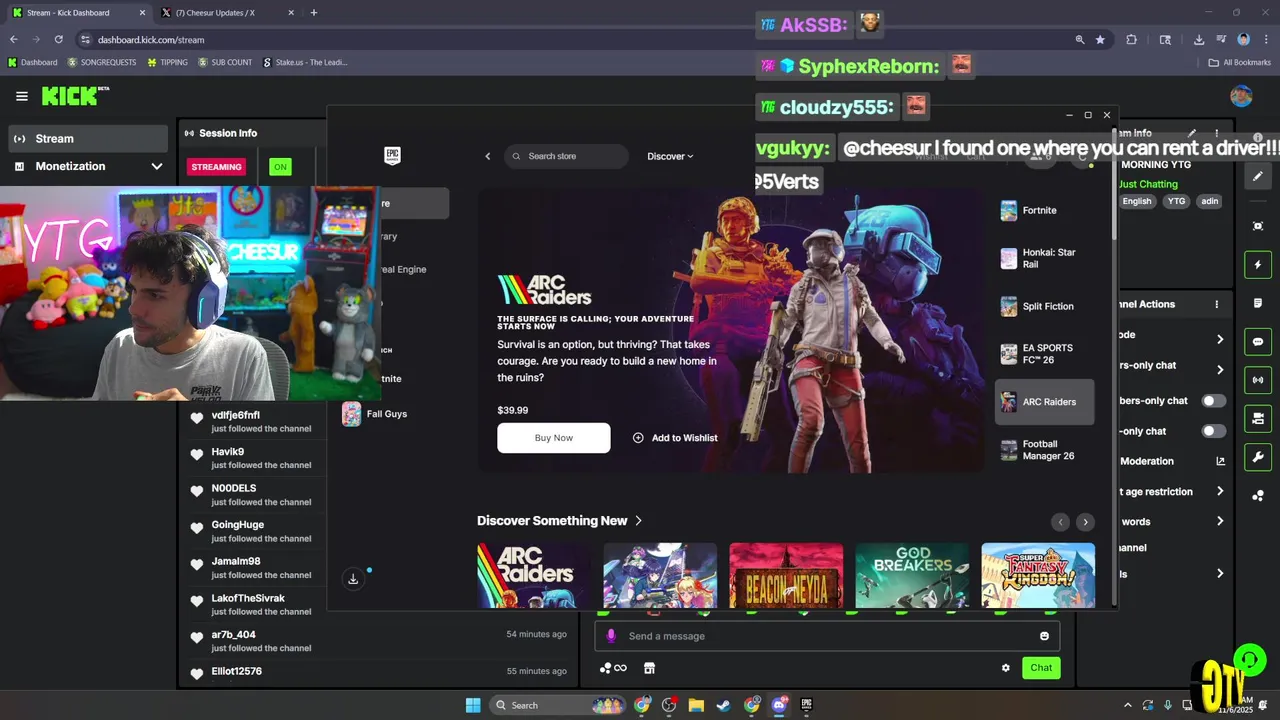This screenshot has height=720, width=1280.
Task: Expand Discover Something New section
Action: pyautogui.click(x=560, y=521)
